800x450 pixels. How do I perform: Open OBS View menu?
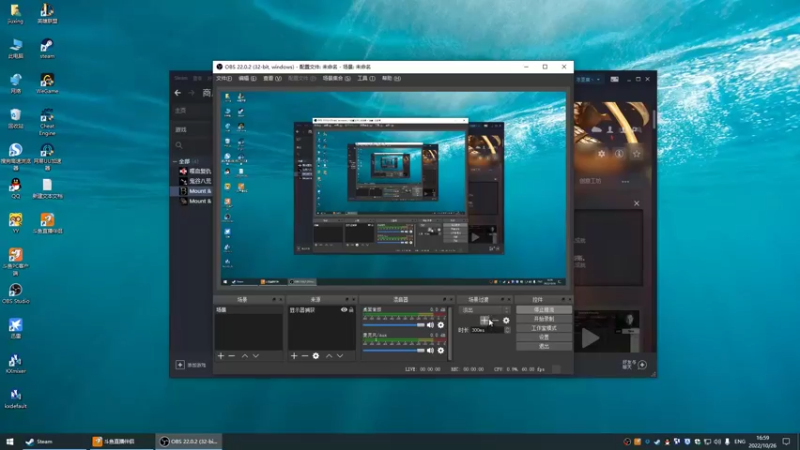coord(272,79)
